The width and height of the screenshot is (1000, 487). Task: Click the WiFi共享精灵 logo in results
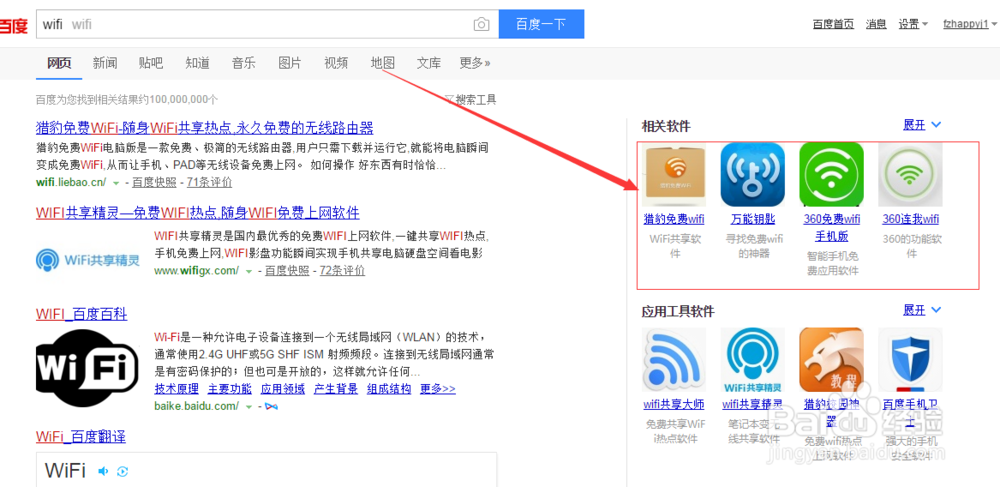point(89,260)
